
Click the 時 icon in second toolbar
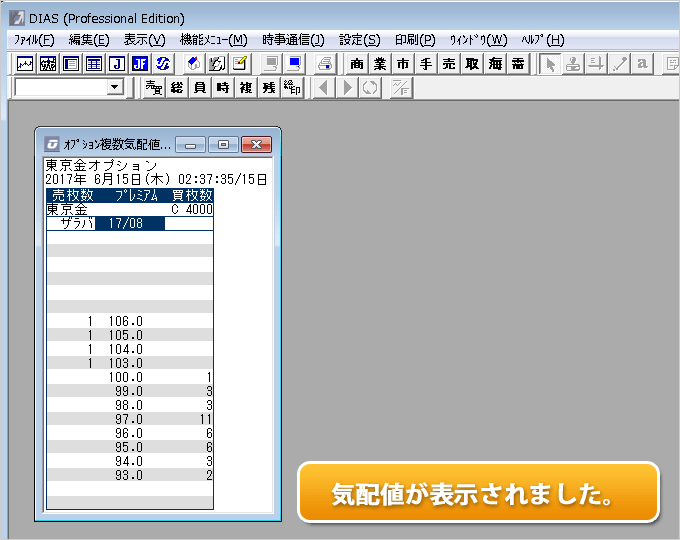click(x=222, y=88)
